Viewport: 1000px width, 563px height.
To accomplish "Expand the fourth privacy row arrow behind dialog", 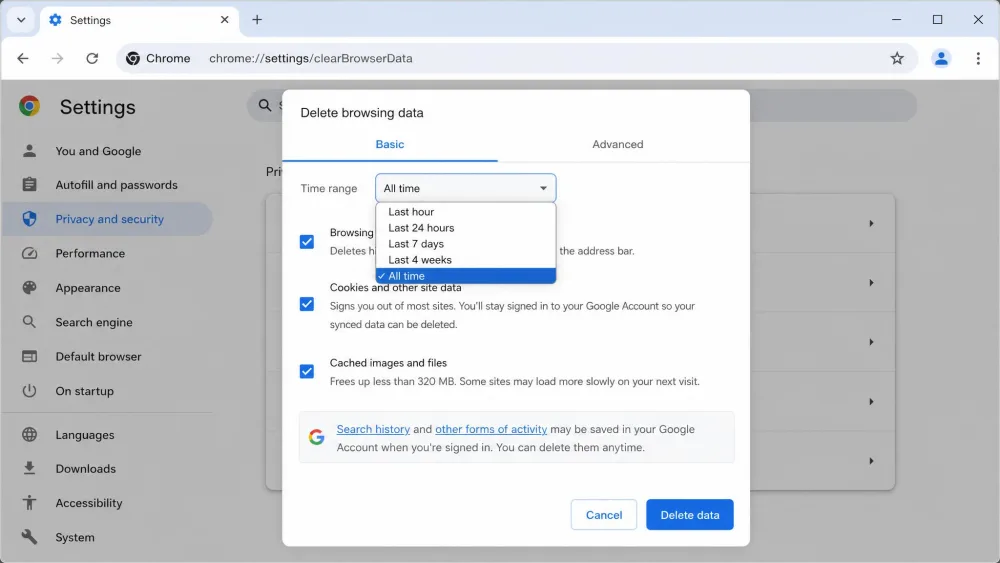I will [871, 402].
